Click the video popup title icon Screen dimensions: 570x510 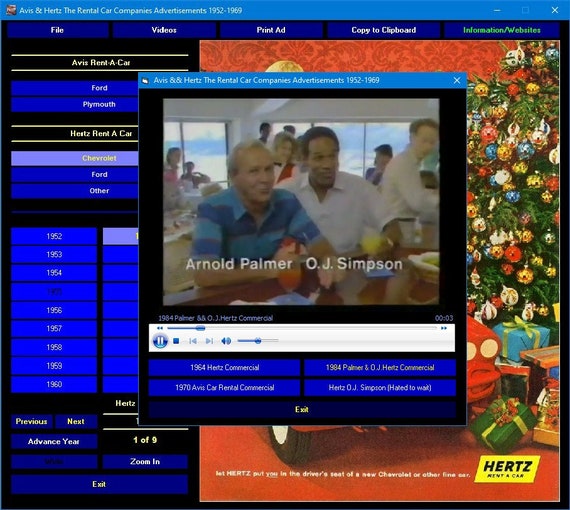[x=145, y=80]
